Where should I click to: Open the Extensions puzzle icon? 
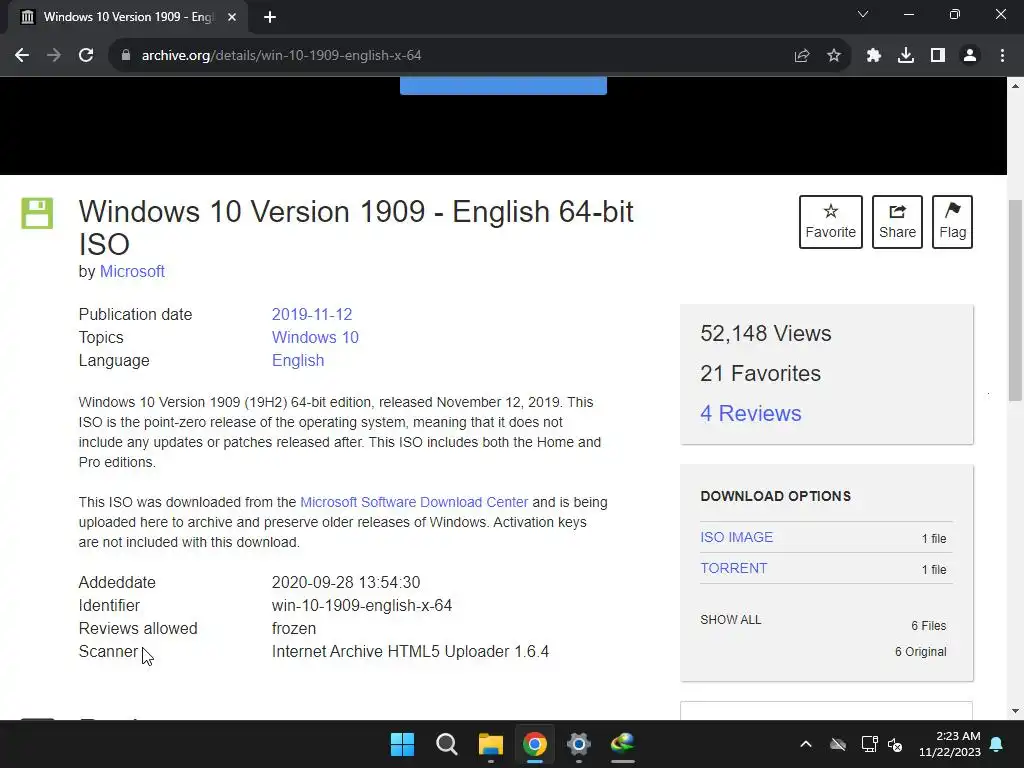874,56
